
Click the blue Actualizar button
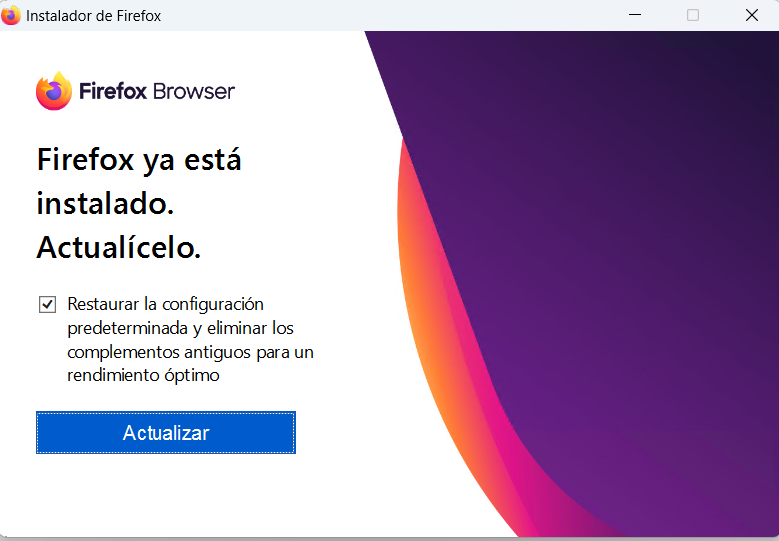pyautogui.click(x=165, y=432)
